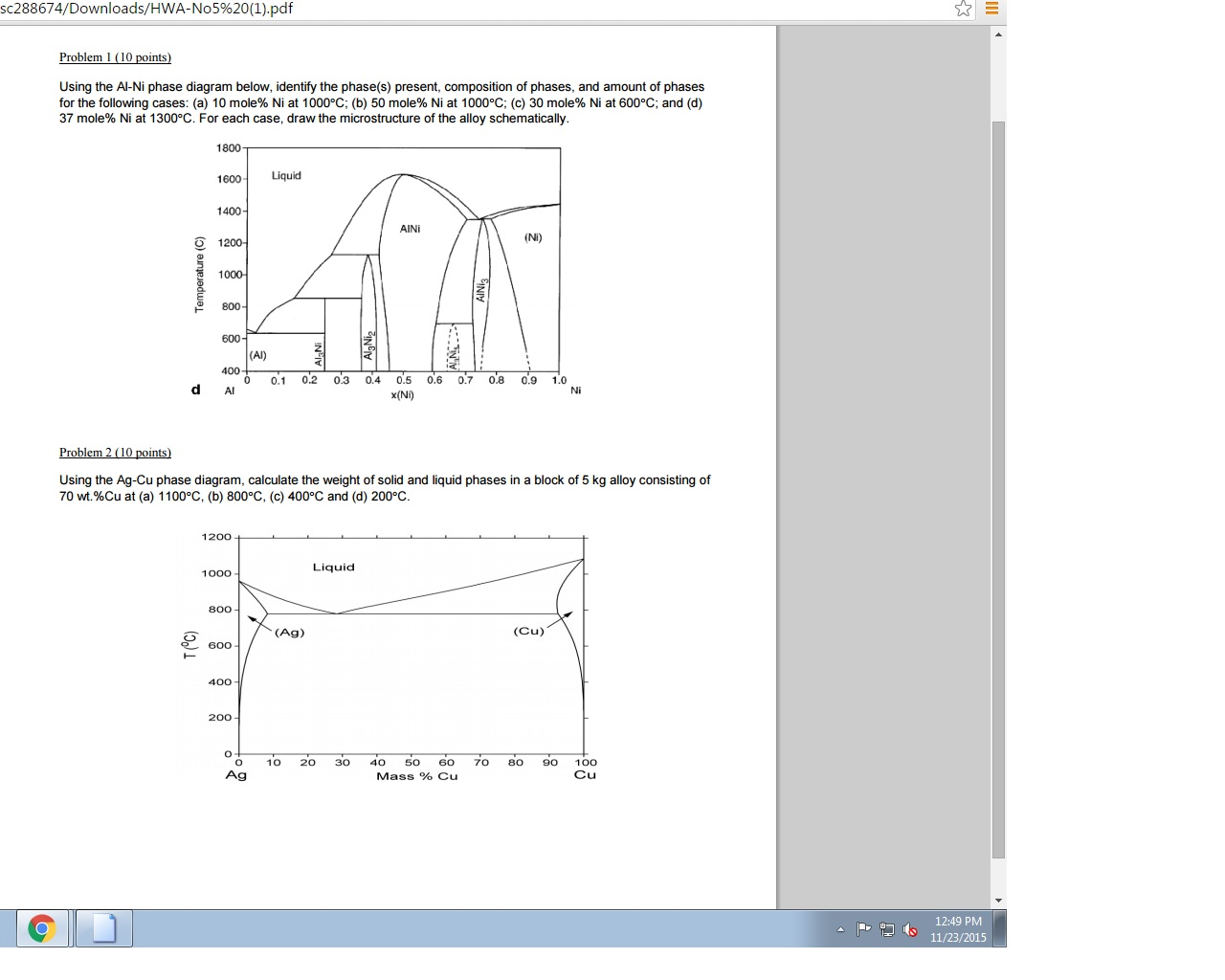Click the muted volume tray icon

[x=910, y=929]
